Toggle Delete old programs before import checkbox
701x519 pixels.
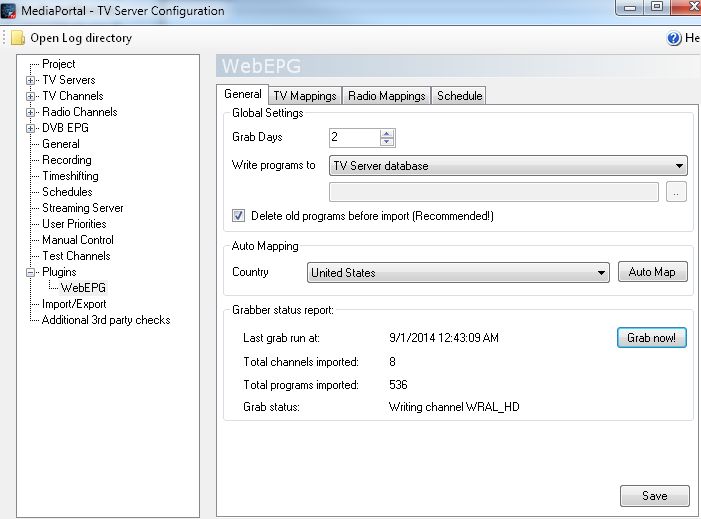[x=239, y=215]
